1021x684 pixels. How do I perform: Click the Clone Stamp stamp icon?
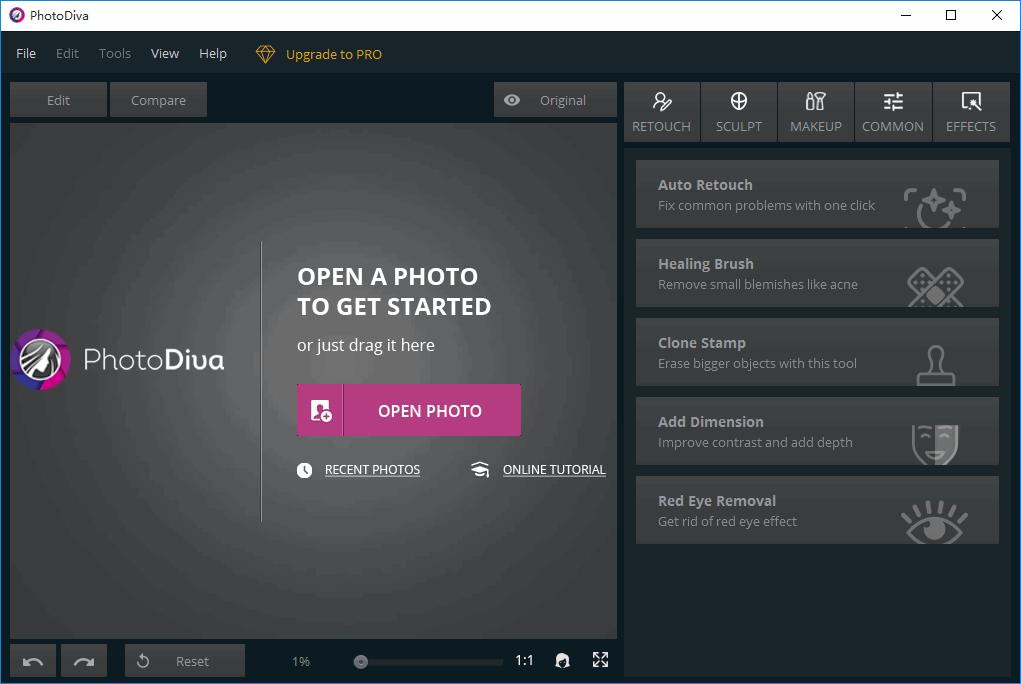(936, 365)
